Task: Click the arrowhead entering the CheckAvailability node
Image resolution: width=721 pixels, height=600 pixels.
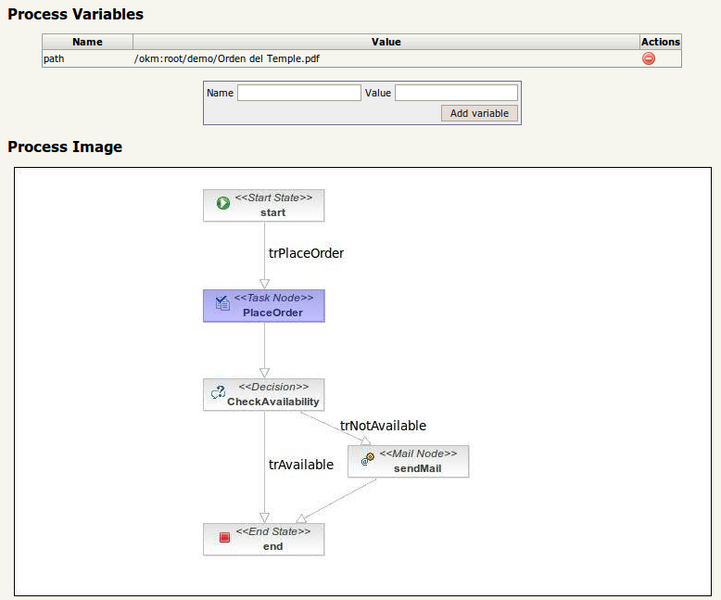Action: (264, 373)
